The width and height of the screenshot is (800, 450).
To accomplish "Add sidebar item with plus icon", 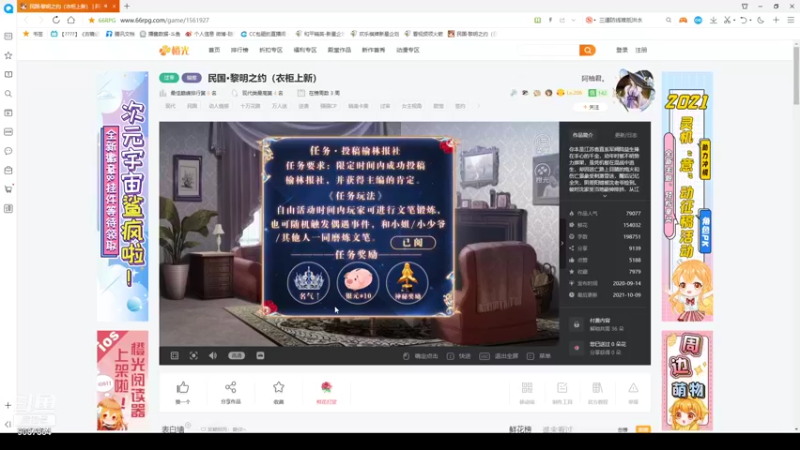I will coord(8,406).
